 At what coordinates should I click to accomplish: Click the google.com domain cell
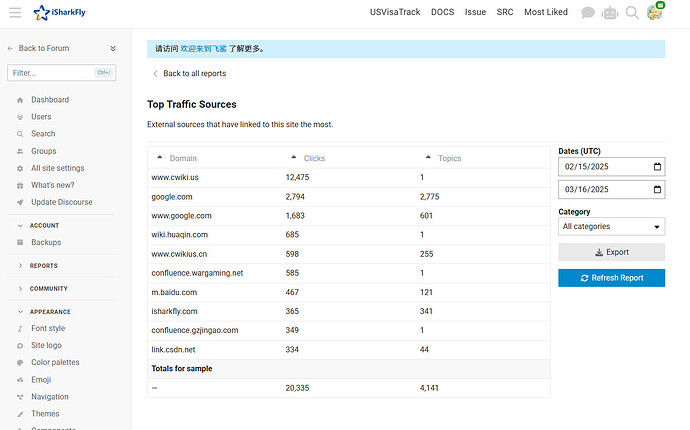(172, 197)
